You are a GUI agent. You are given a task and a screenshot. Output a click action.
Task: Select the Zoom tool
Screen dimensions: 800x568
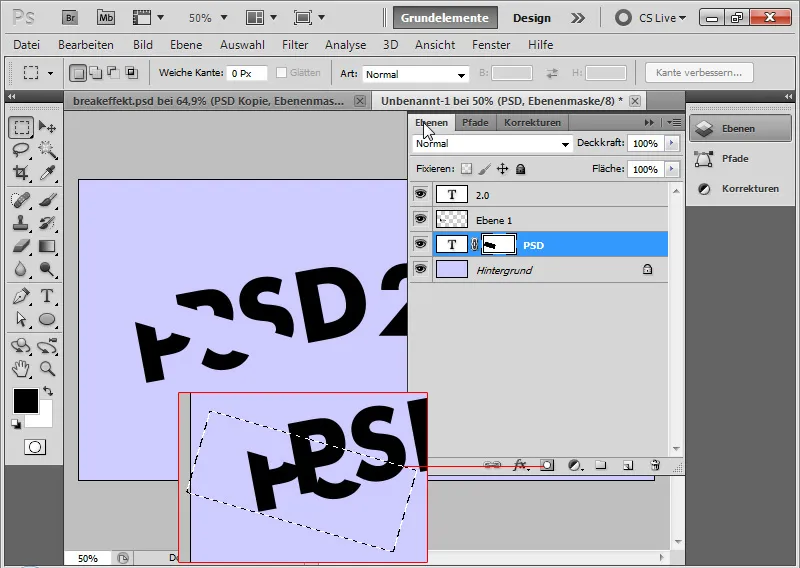[47, 368]
